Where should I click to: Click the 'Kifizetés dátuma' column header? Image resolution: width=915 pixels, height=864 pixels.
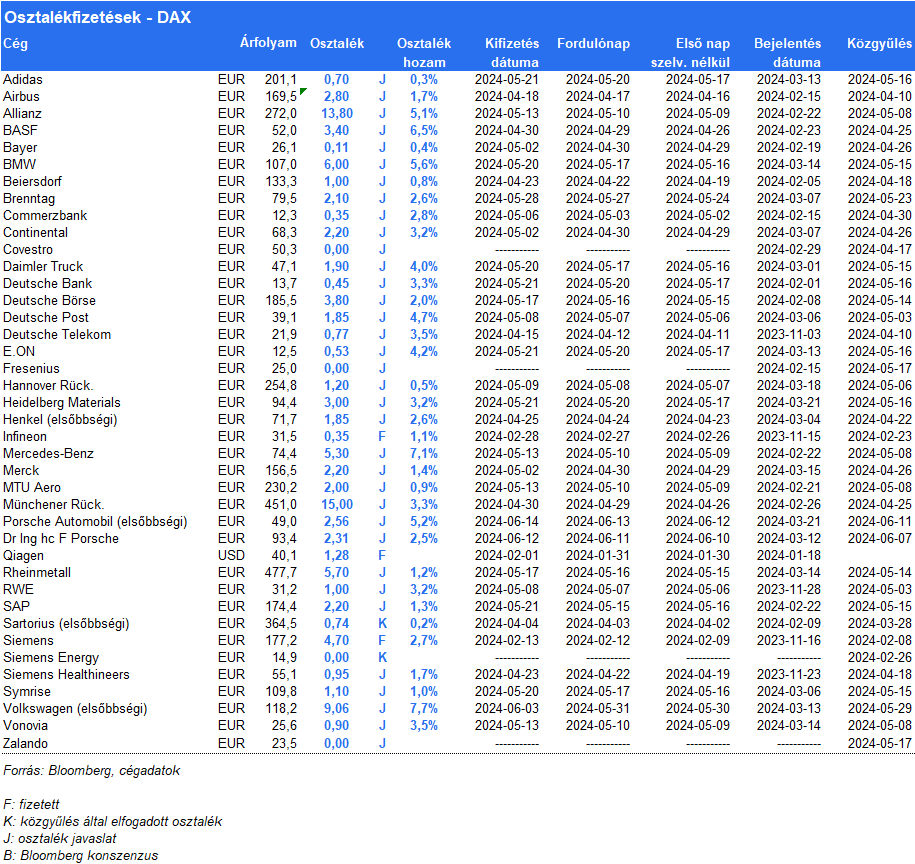[511, 53]
